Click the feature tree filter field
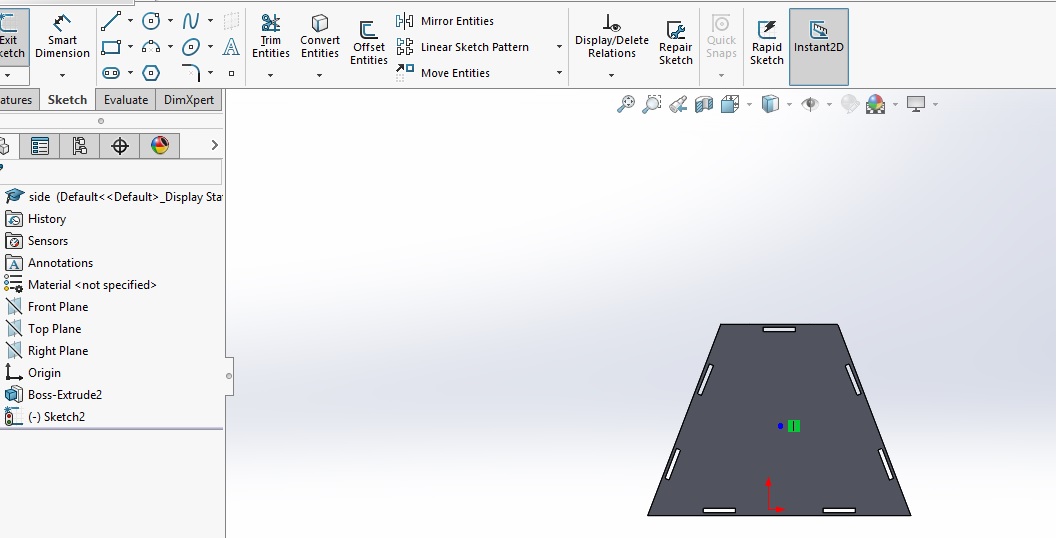The width and height of the screenshot is (1058, 538). (111, 171)
